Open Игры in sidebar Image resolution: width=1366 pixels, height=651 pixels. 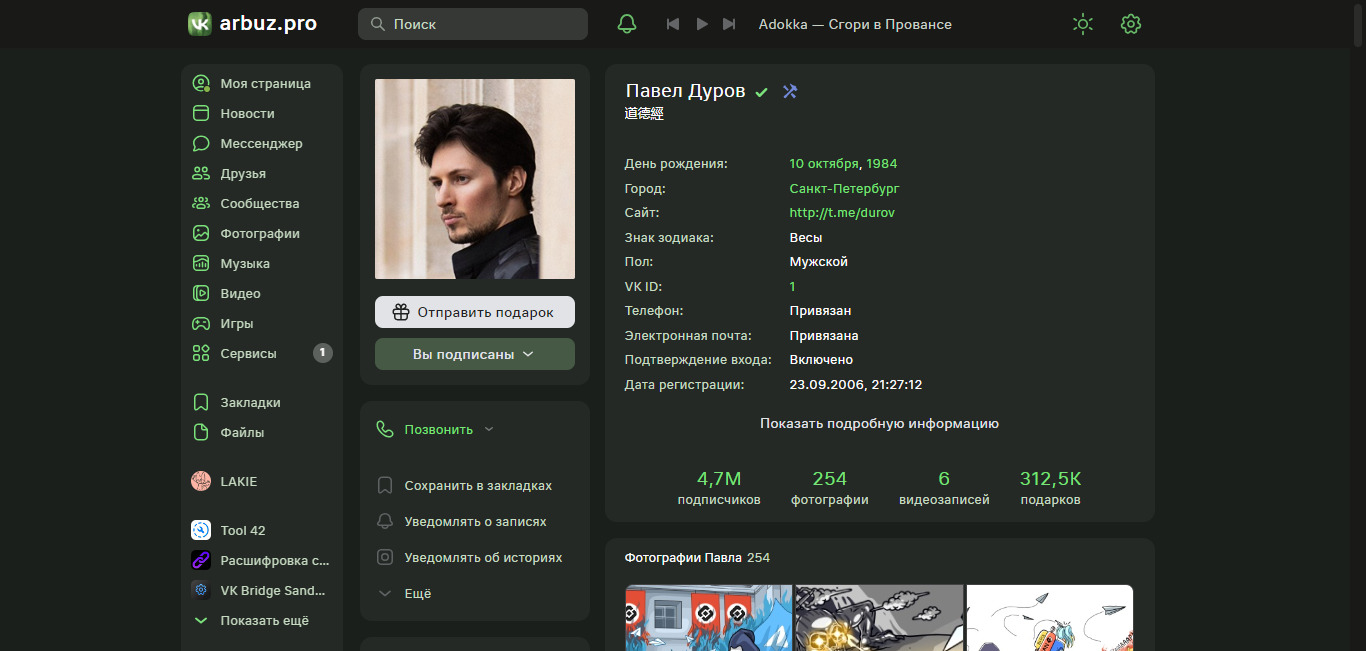tap(262, 324)
